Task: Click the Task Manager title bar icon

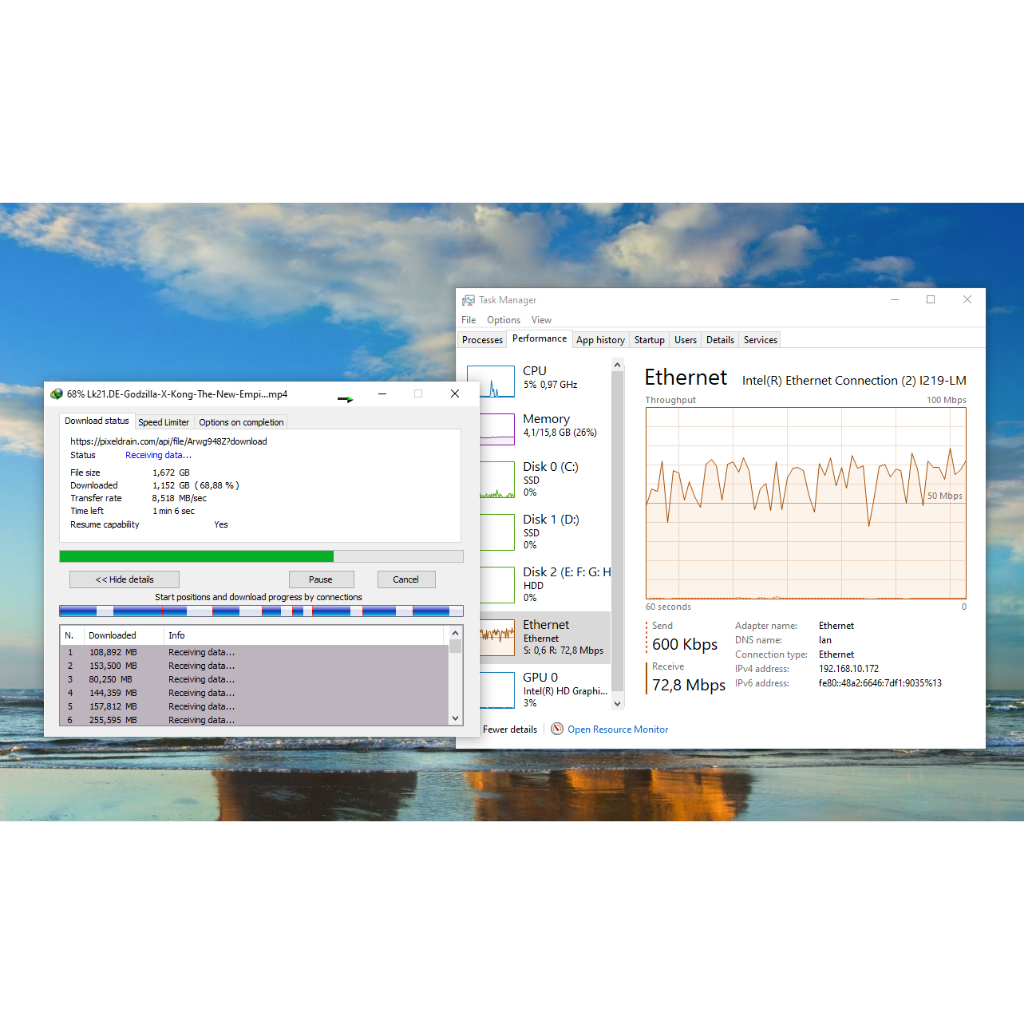Action: click(468, 300)
